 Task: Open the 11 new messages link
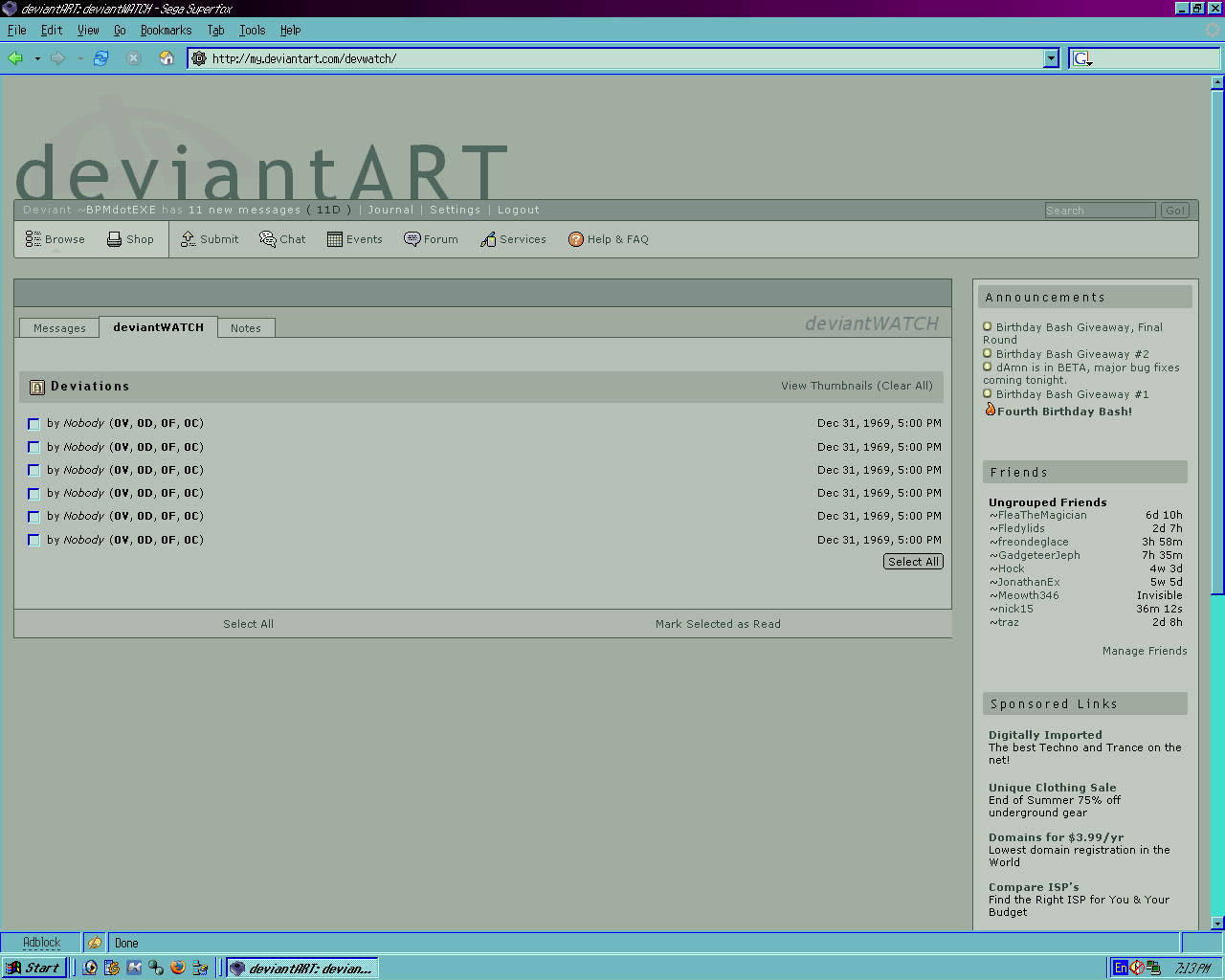[x=244, y=210]
